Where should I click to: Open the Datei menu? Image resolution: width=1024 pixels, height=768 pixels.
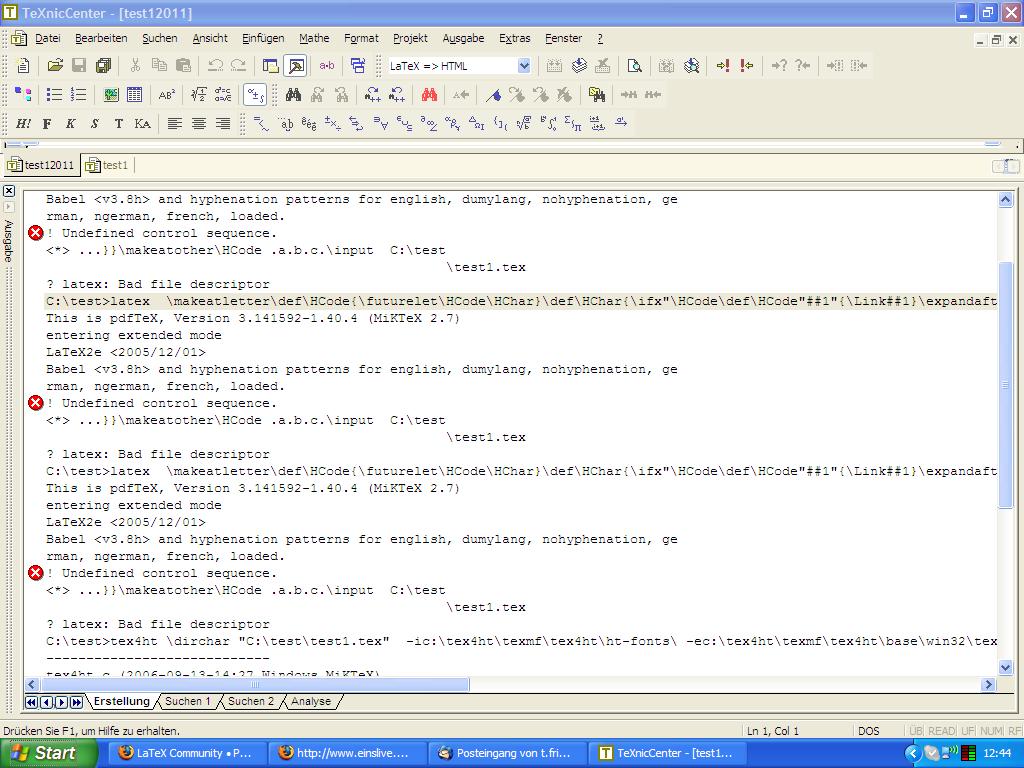tap(48, 39)
